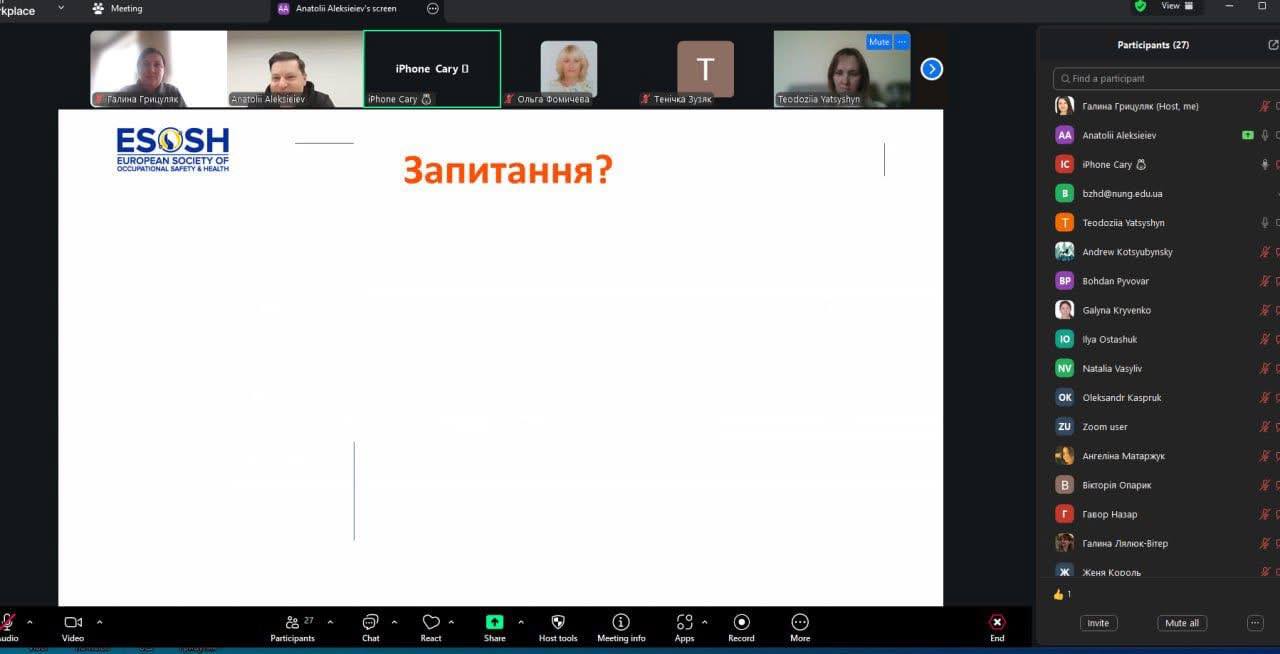Expand the Video options arrow
The width and height of the screenshot is (1280, 654).
99,622
